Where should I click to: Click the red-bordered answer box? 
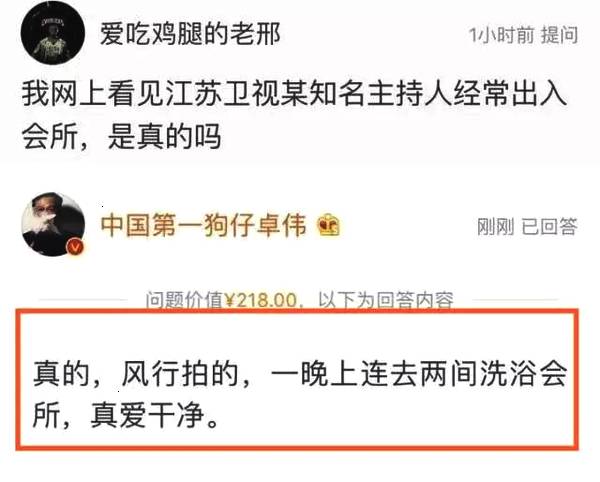point(297,379)
